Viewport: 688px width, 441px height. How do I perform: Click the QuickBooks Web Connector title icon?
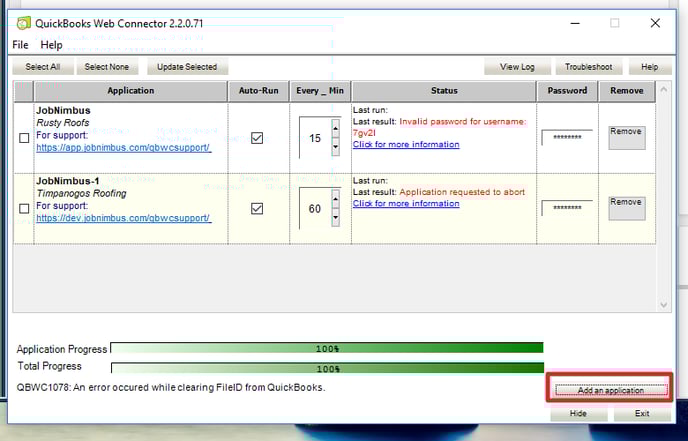coord(24,23)
